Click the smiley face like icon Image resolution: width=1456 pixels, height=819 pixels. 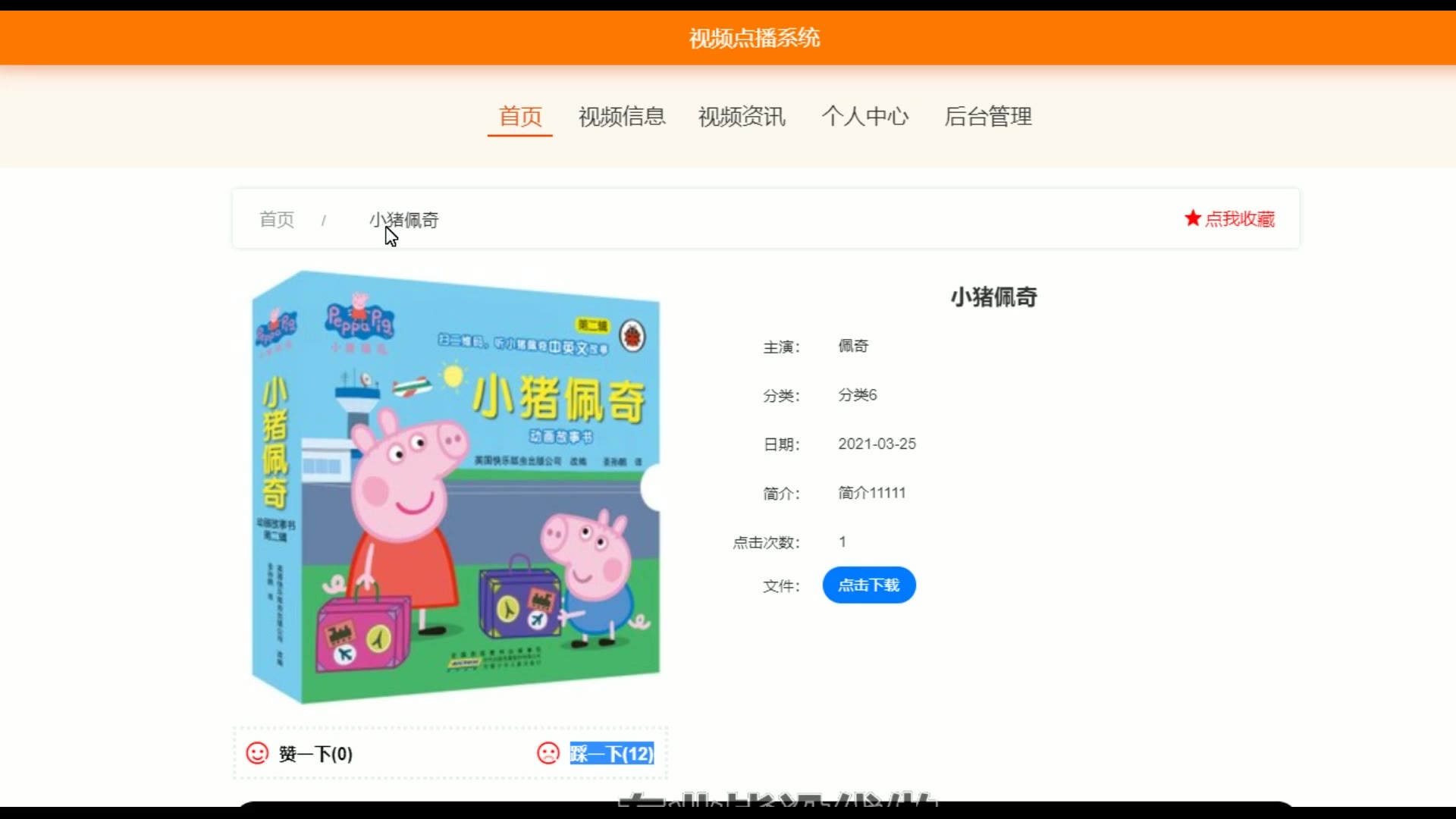click(257, 753)
